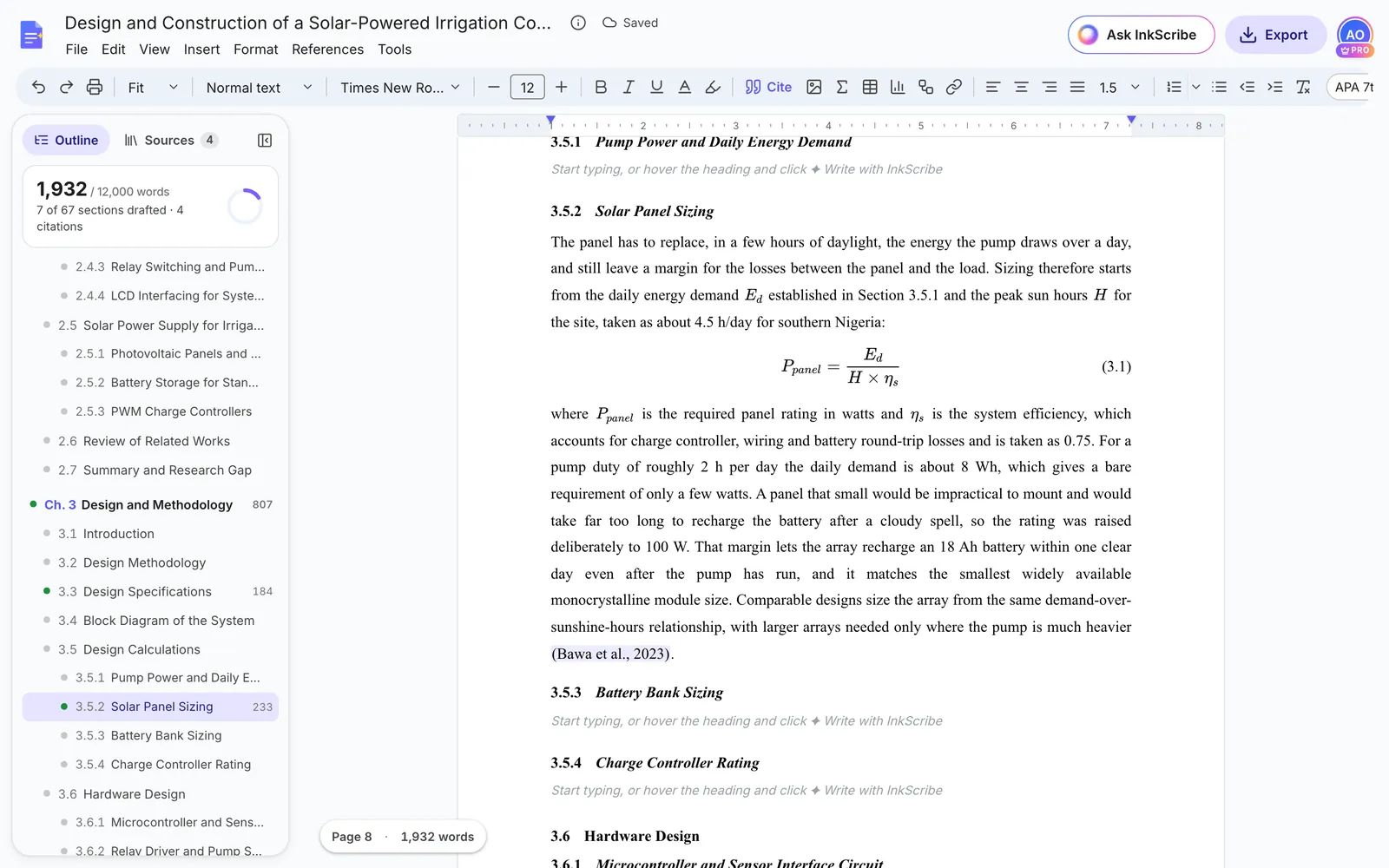This screenshot has height=868, width=1389.
Task: Toggle underline formatting
Action: tap(656, 87)
